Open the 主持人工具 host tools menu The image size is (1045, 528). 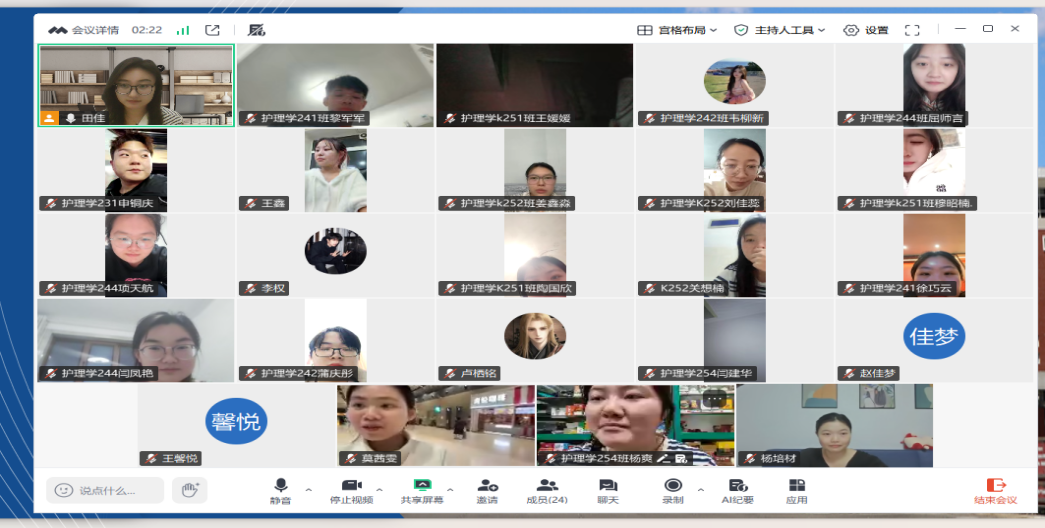(780, 30)
